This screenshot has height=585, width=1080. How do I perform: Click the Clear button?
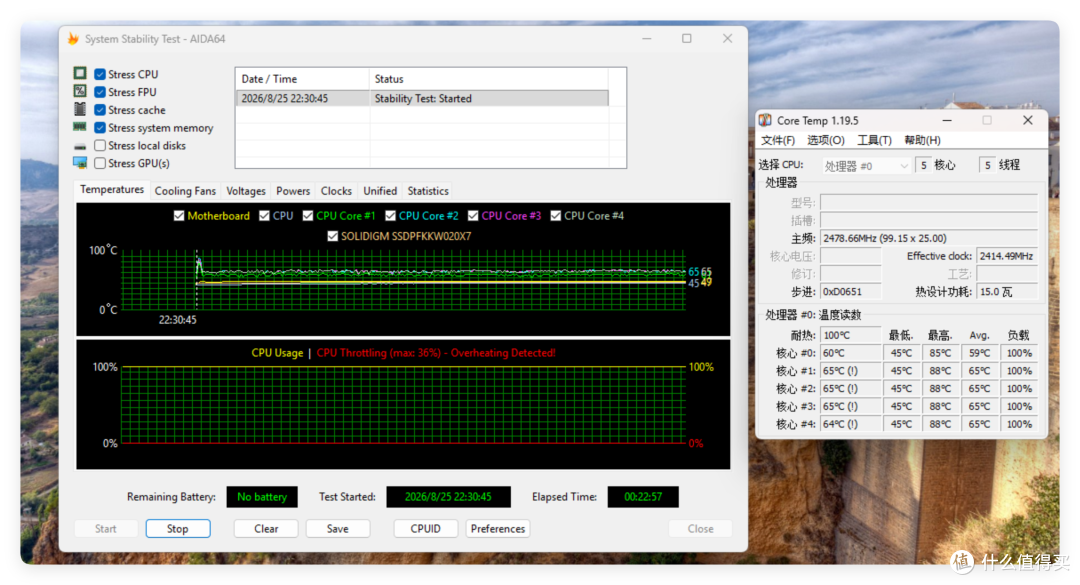point(266,528)
